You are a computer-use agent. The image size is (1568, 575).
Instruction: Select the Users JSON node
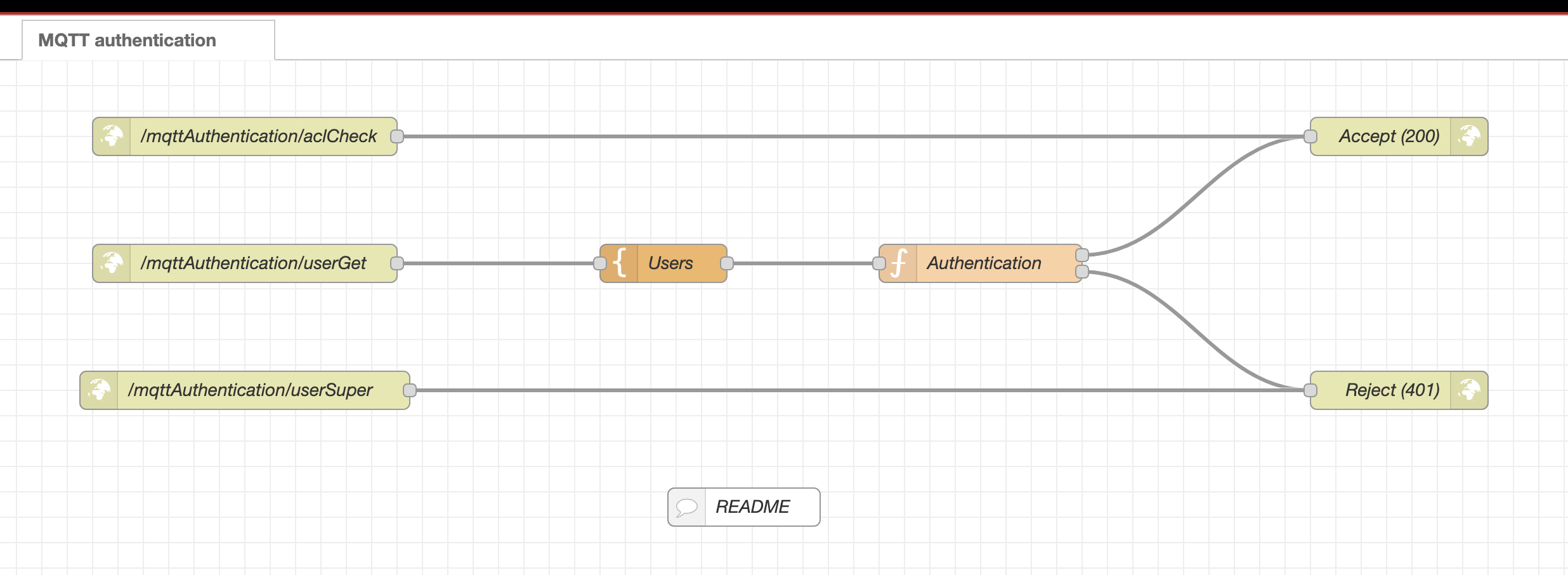pyautogui.click(x=669, y=263)
